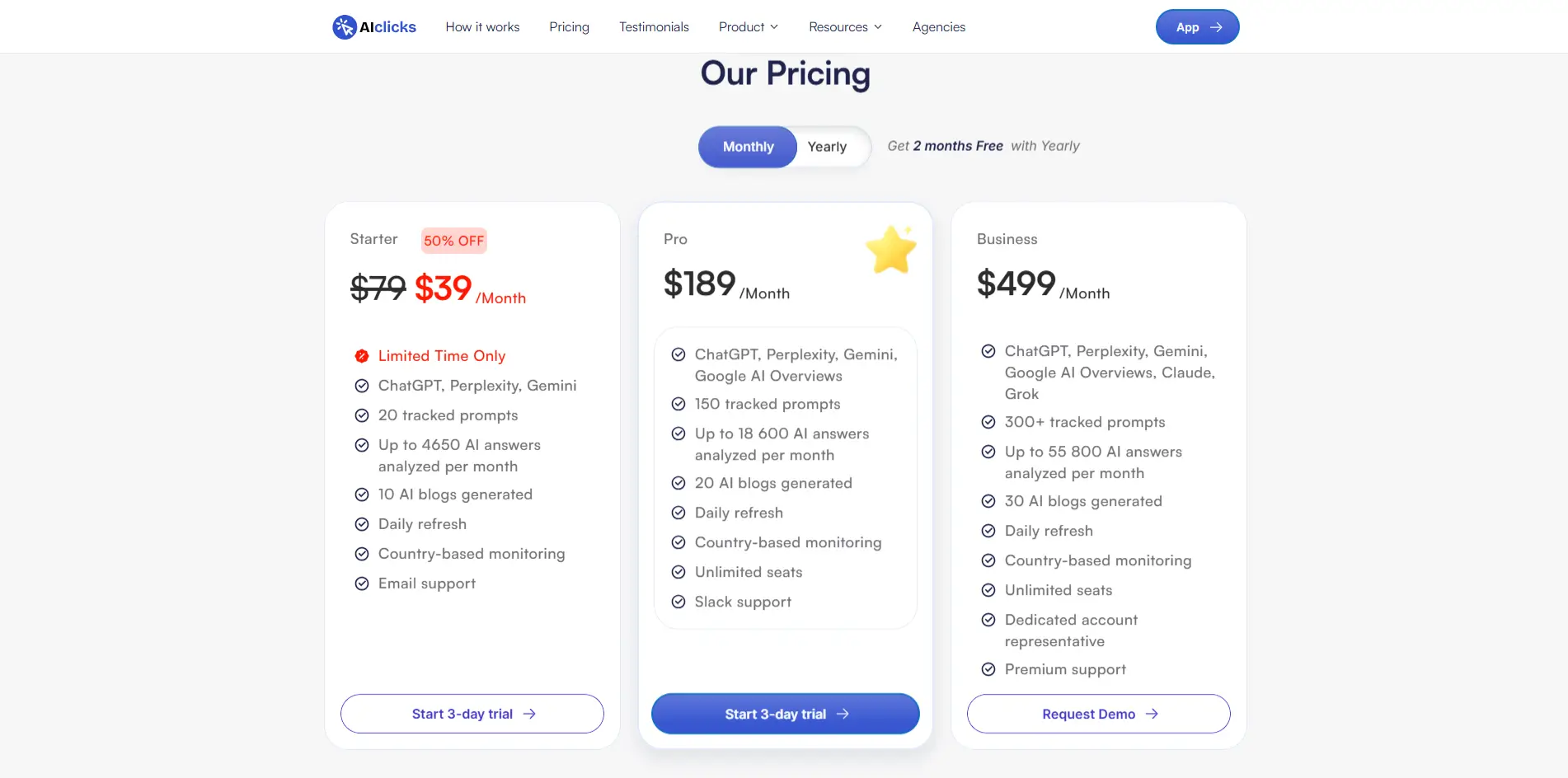Click checkmark icon beside Premium support
This screenshot has height=778, width=1568.
[988, 669]
